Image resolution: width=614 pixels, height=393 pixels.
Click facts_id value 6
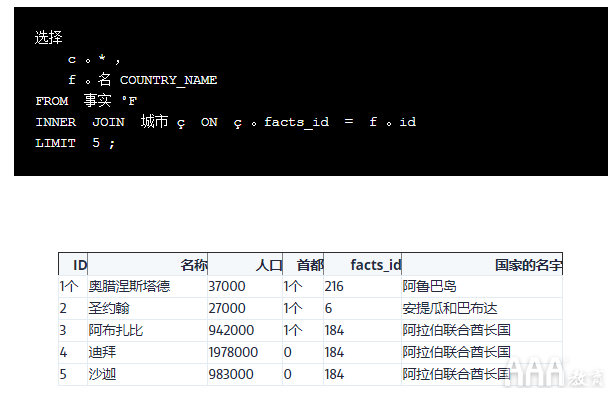click(328, 308)
